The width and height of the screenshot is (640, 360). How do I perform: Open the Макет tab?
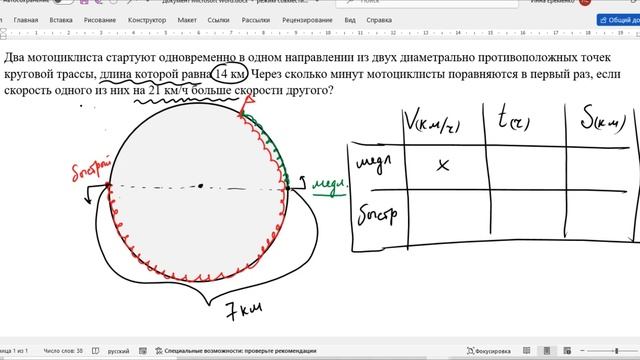[187, 20]
